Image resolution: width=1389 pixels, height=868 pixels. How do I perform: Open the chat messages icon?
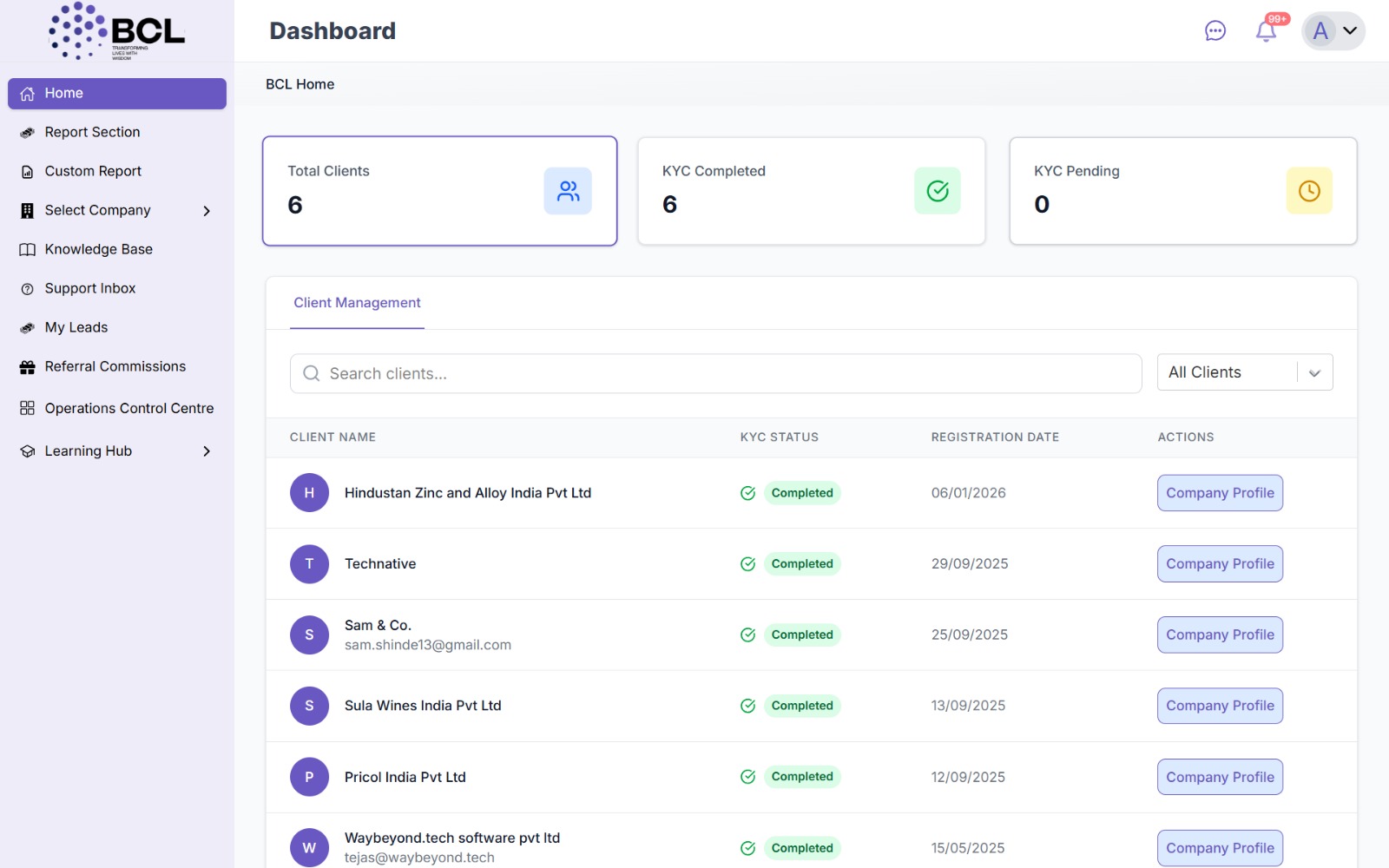[1215, 31]
